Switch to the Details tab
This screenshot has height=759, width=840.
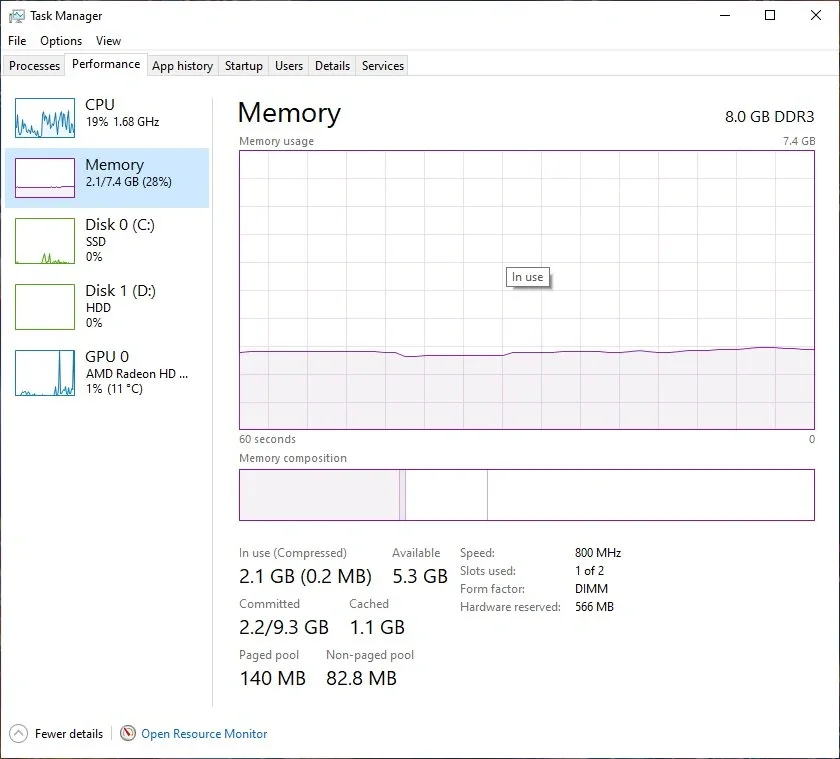click(x=332, y=66)
